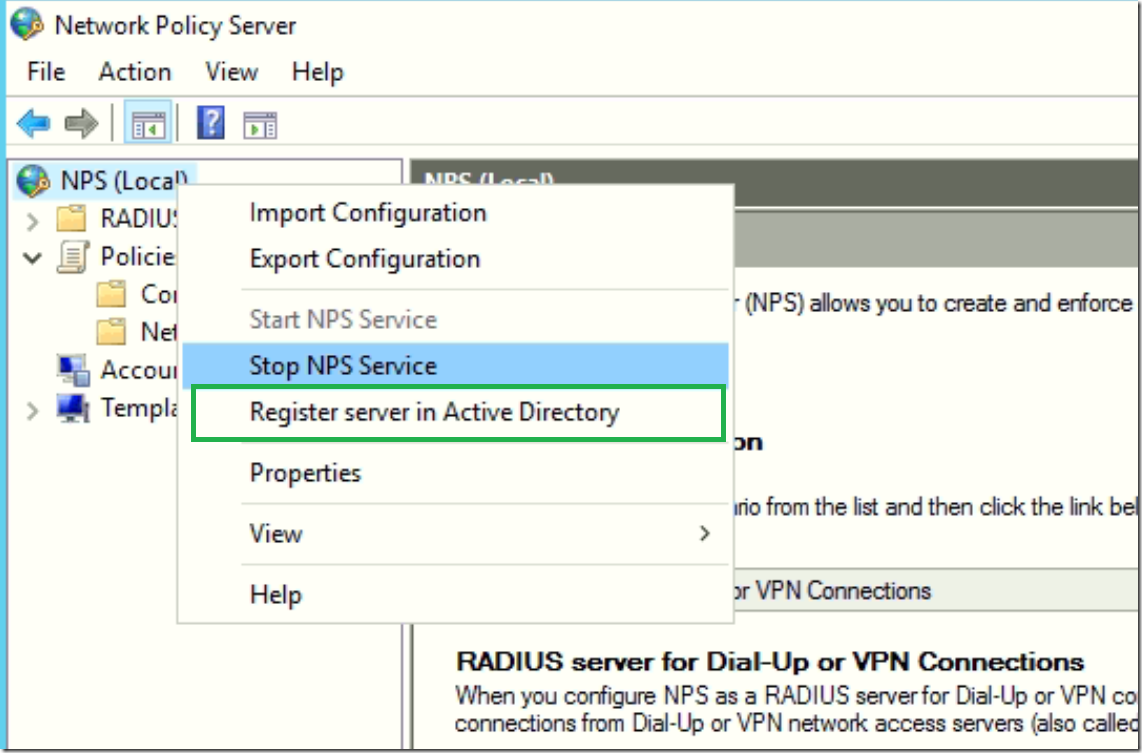Screen dimensions: 1142x753
Task: Select Register server in Active Directory
Action: click(x=455, y=412)
